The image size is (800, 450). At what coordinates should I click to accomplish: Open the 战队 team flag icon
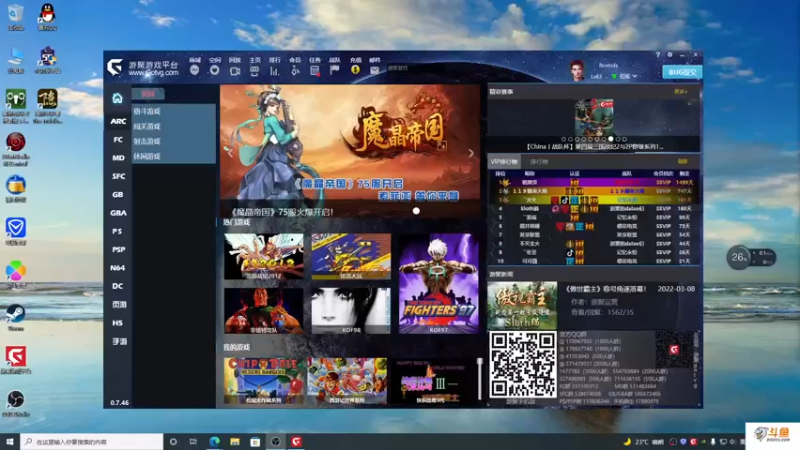pos(335,70)
